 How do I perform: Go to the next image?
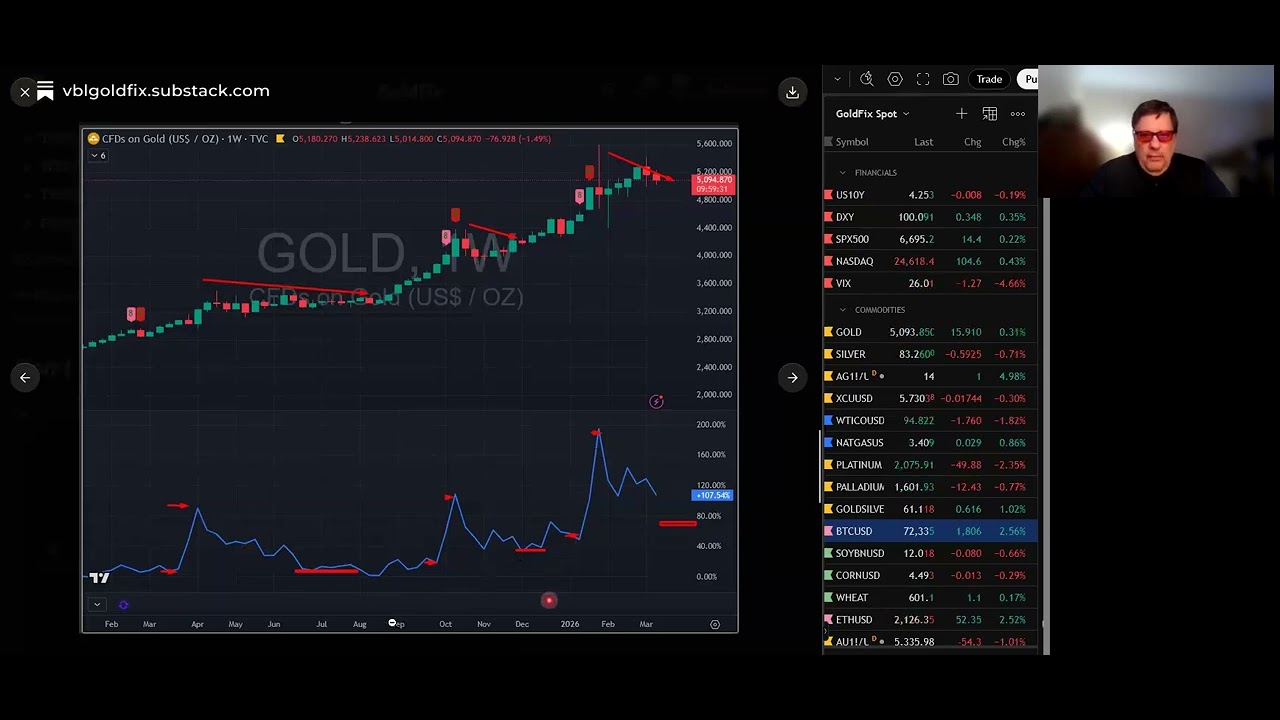tap(792, 377)
